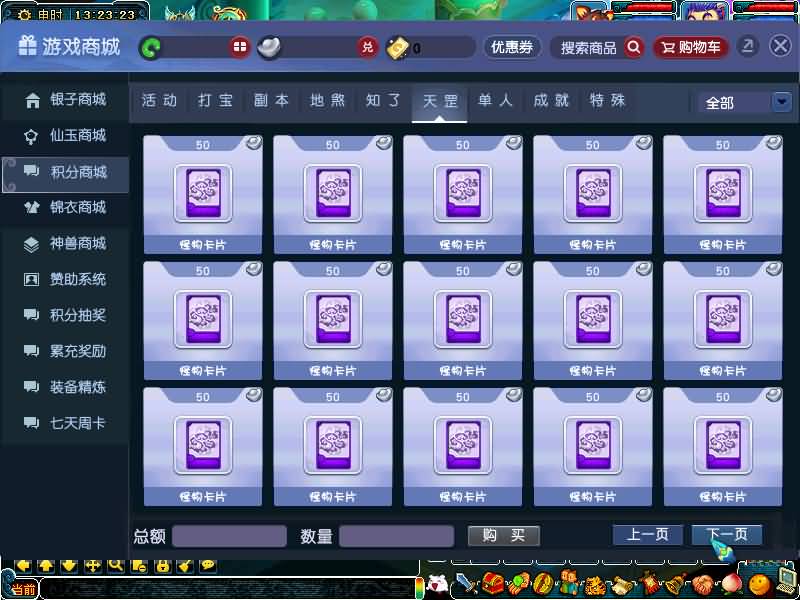The width and height of the screenshot is (800, 600).
Task: Click the pop-out arrow icon near close
Action: pos(747,46)
